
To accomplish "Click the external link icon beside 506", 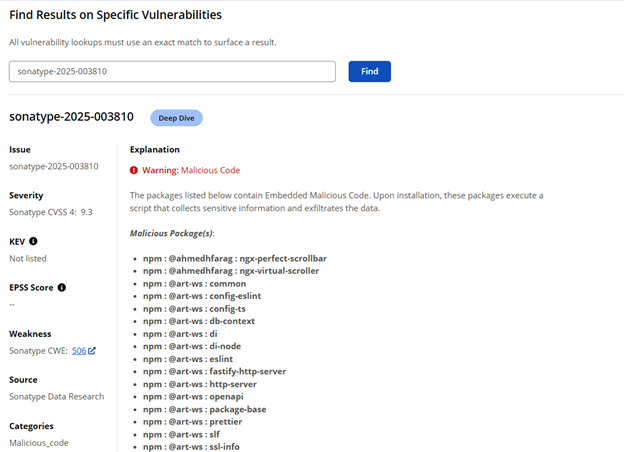I will click(x=92, y=351).
